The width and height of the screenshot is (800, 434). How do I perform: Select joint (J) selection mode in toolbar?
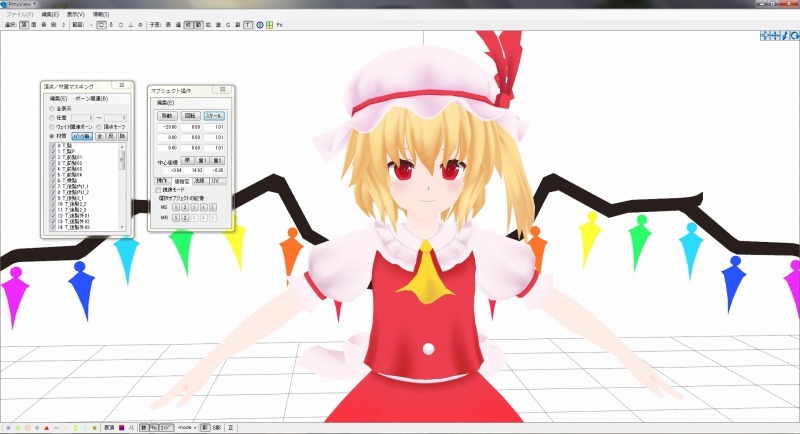(x=64, y=24)
